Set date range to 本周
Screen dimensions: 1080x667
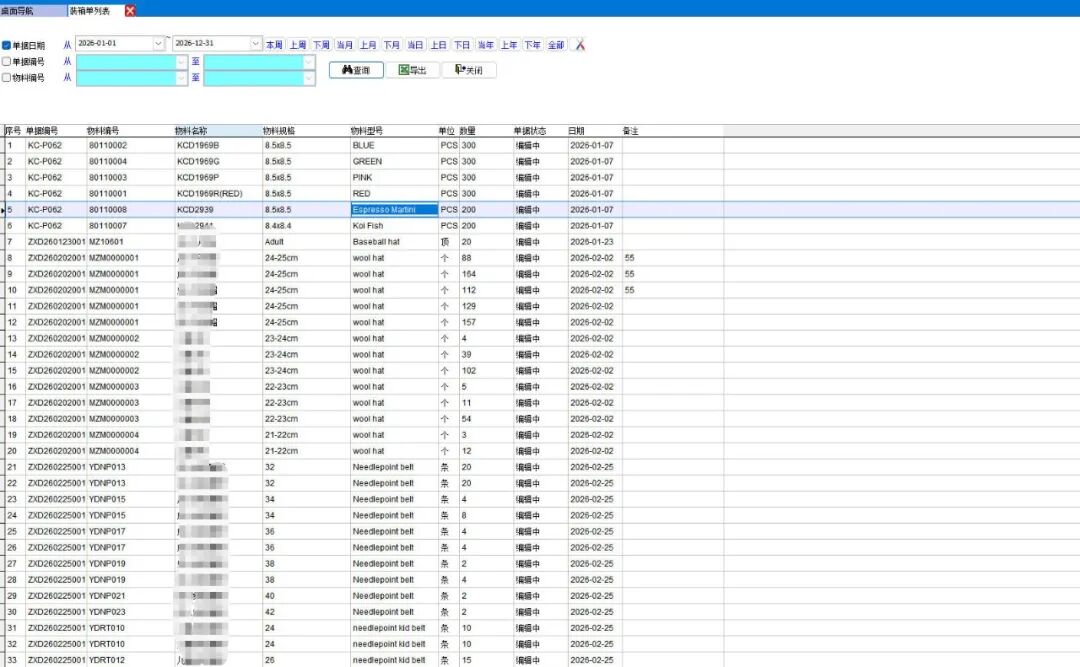(x=274, y=45)
